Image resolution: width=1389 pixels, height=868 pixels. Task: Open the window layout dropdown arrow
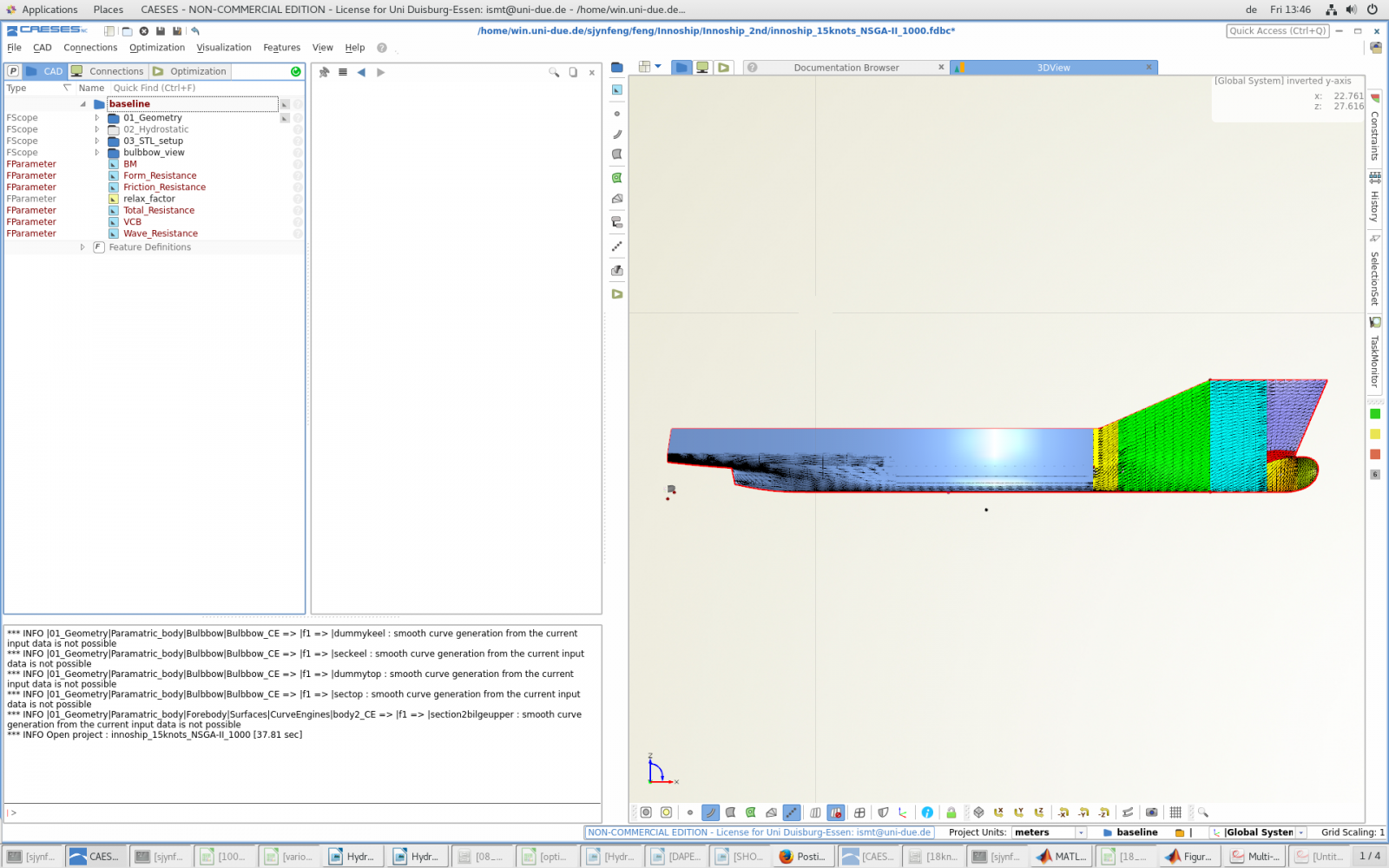click(x=658, y=67)
